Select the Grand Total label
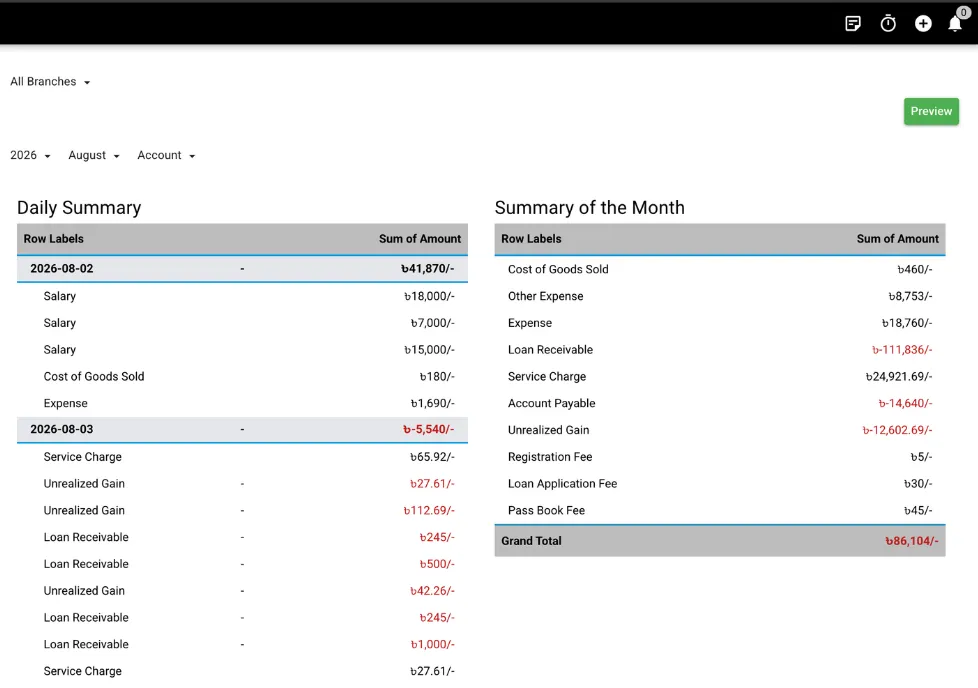Image resolution: width=978 pixels, height=688 pixels. [531, 541]
